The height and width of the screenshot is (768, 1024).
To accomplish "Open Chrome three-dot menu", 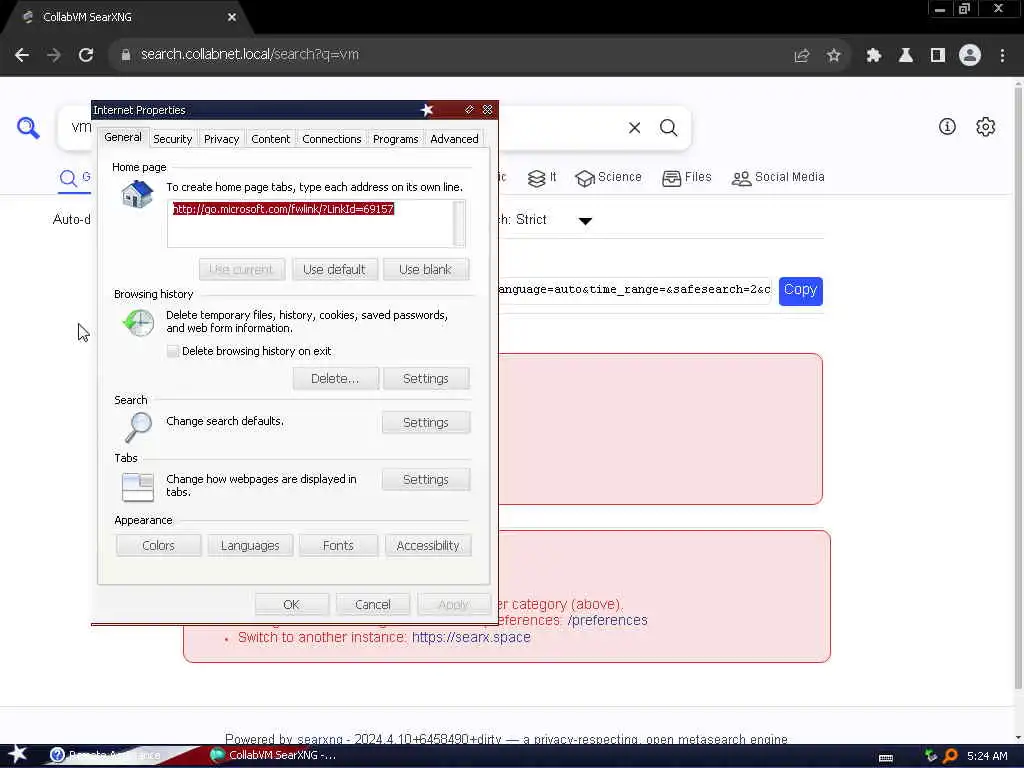I will (1002, 56).
